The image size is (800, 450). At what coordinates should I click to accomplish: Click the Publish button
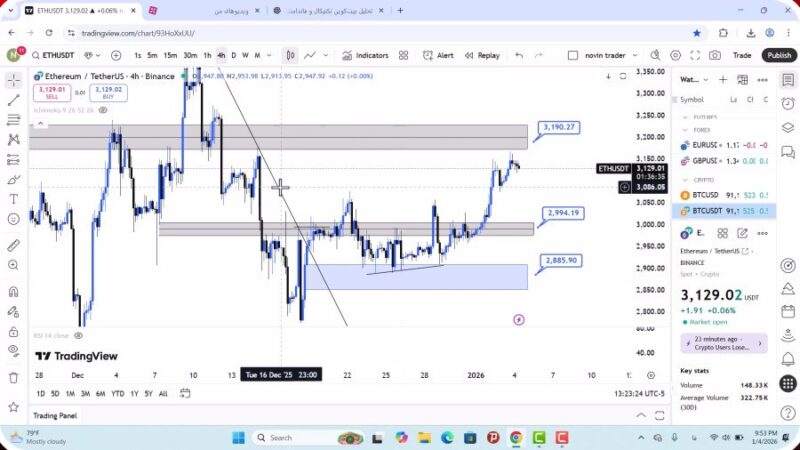point(778,56)
